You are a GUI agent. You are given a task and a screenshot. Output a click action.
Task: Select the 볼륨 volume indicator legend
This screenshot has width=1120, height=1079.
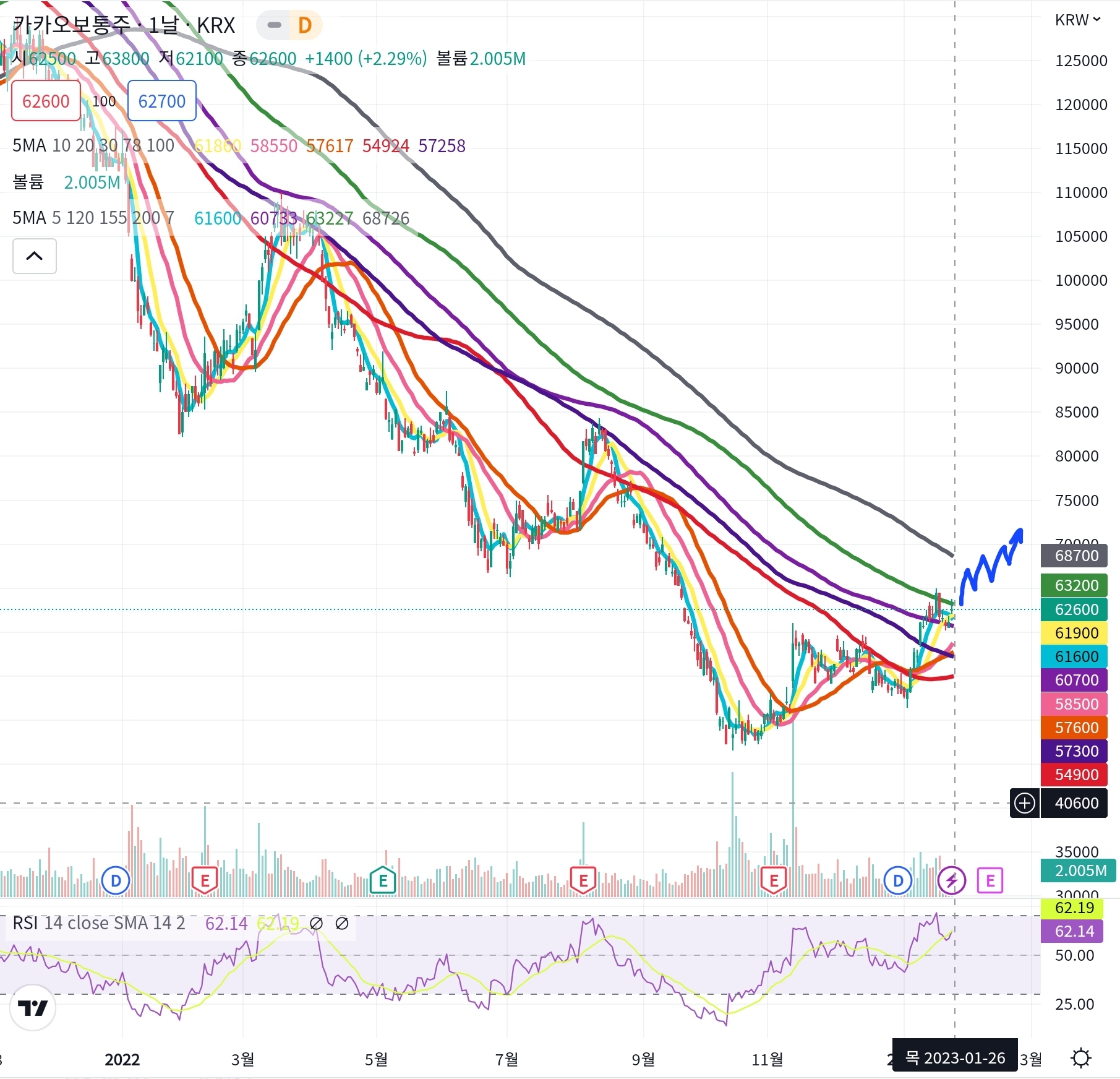point(28,182)
